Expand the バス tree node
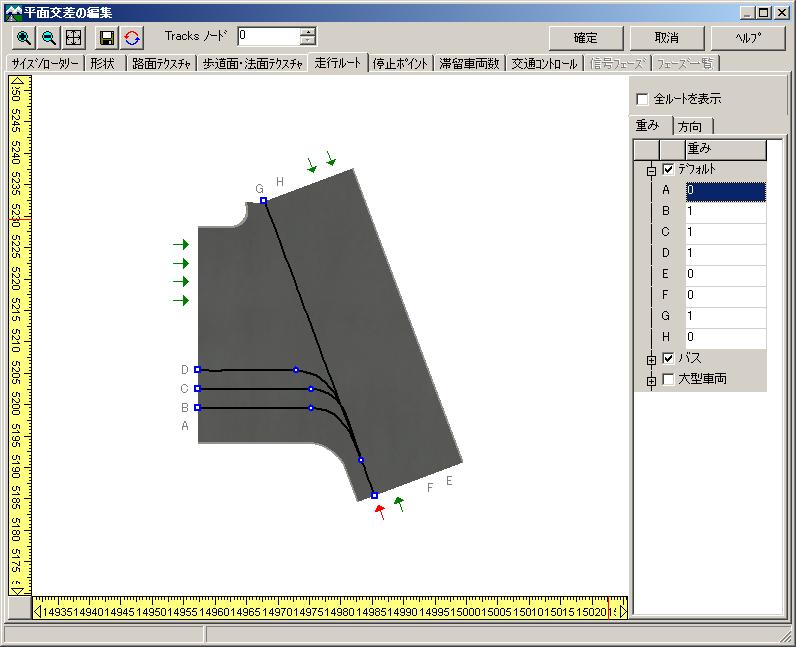This screenshot has height=647, width=796. click(651, 359)
